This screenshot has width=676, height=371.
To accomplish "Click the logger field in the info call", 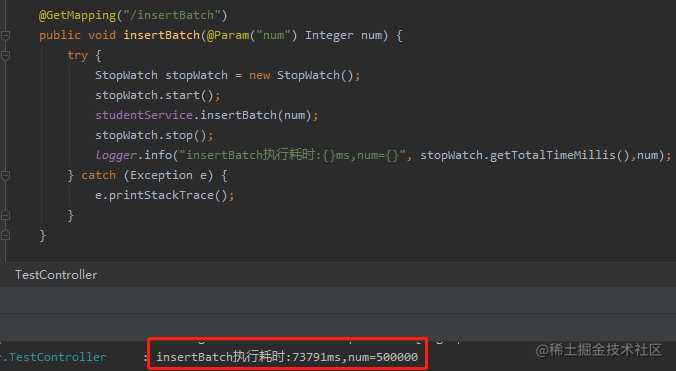I will click(116, 155).
